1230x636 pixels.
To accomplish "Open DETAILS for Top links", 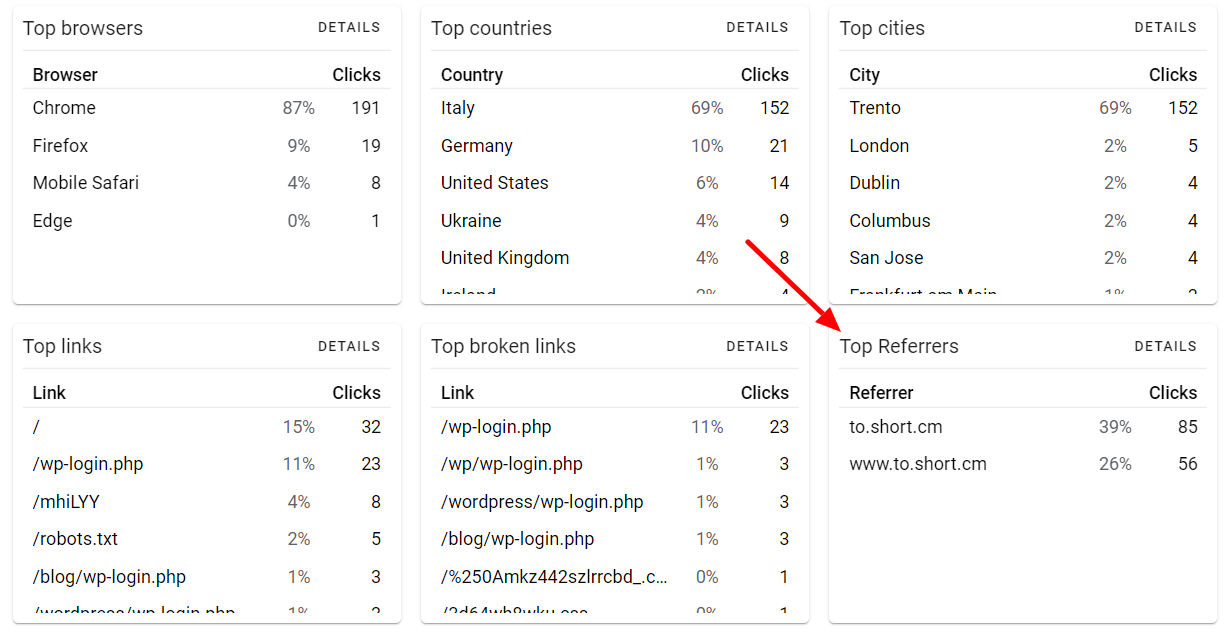I will pyautogui.click(x=349, y=345).
